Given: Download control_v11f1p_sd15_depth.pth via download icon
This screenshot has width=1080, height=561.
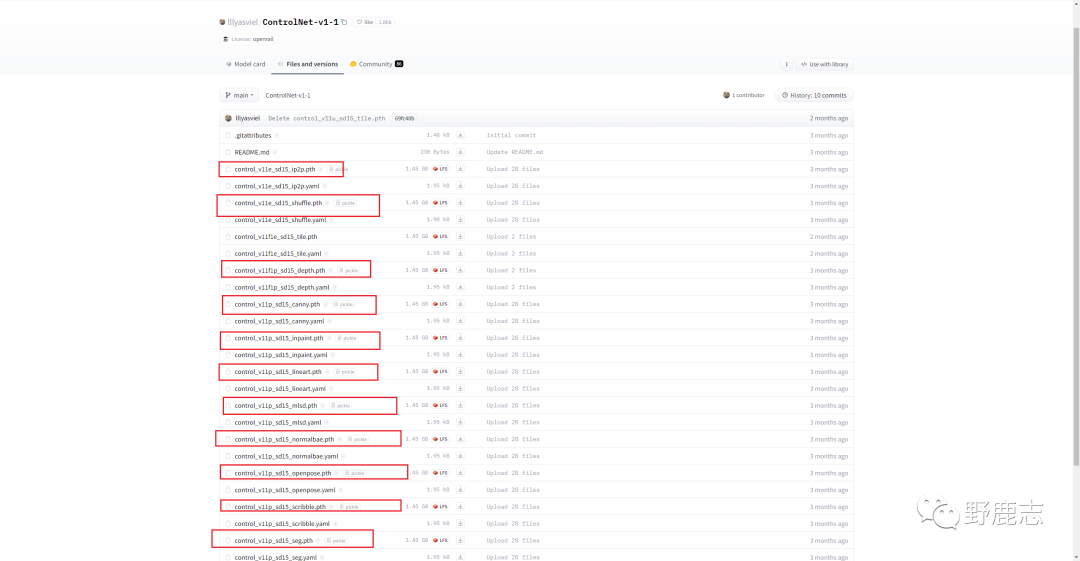Looking at the screenshot, I should (460, 270).
